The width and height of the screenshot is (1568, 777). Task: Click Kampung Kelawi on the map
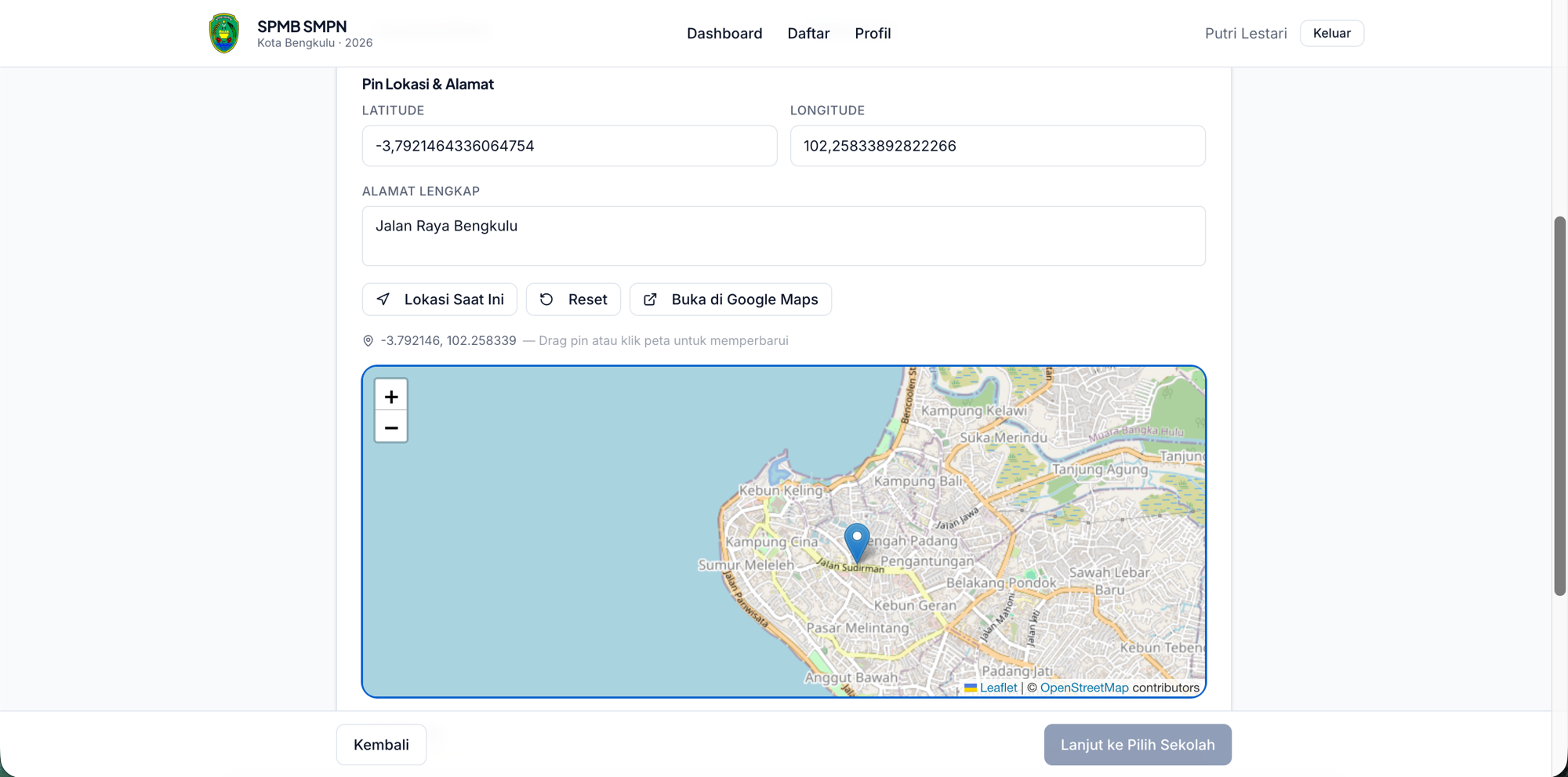pos(974,411)
